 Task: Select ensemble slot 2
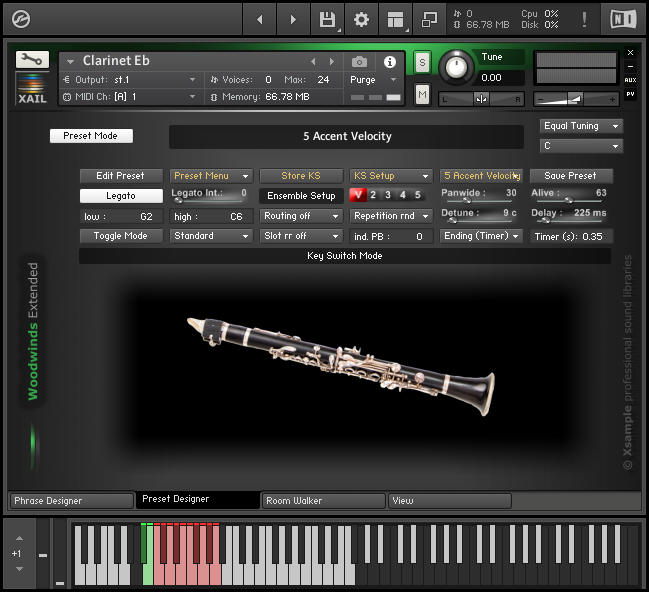[x=373, y=195]
